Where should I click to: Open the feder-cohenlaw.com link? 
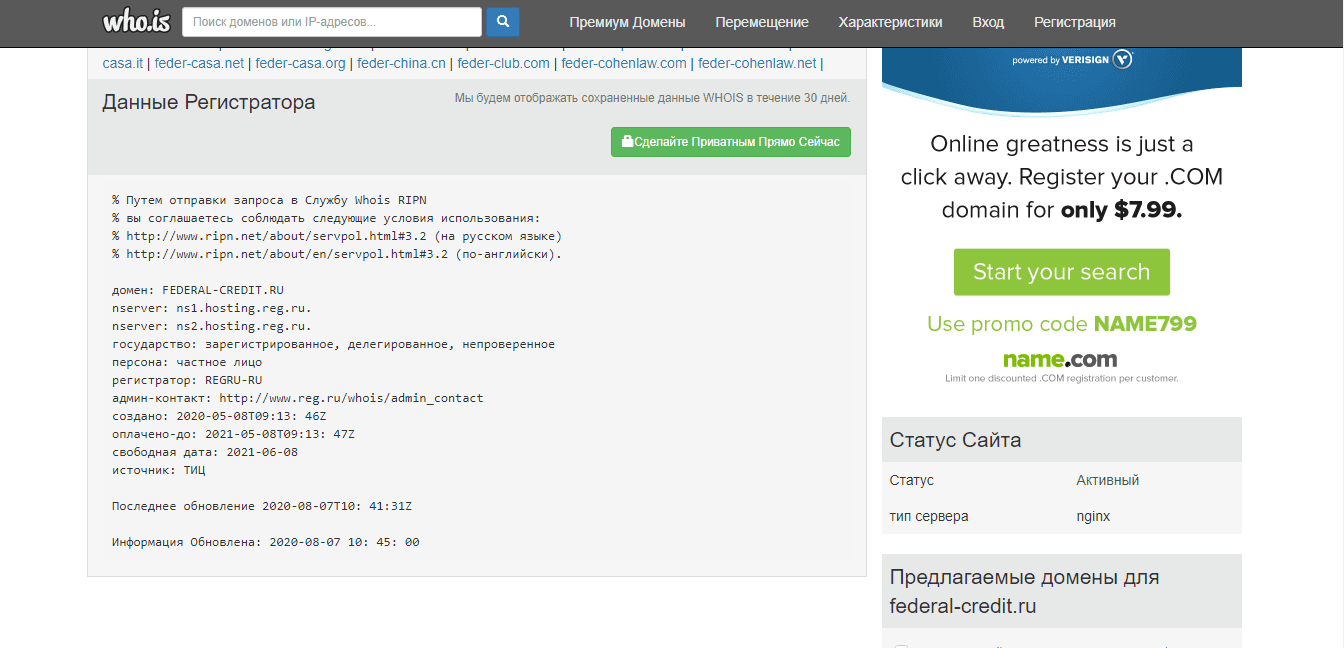coord(624,63)
